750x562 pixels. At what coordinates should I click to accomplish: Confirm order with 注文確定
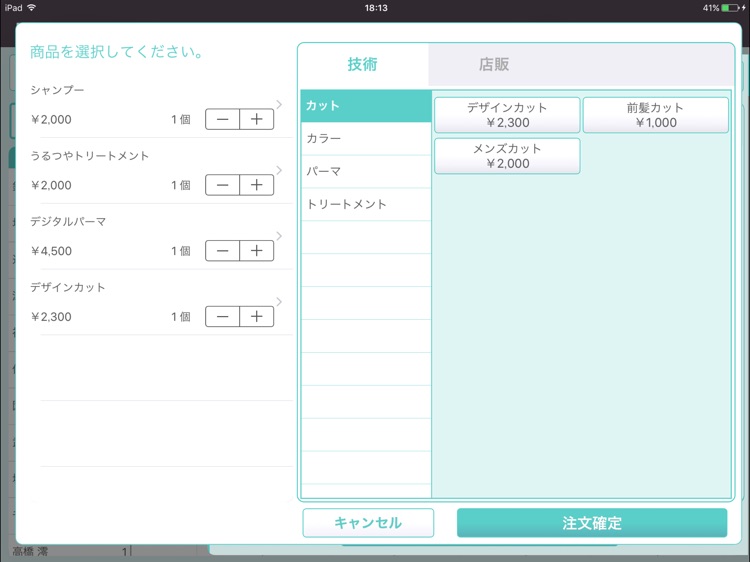point(592,523)
